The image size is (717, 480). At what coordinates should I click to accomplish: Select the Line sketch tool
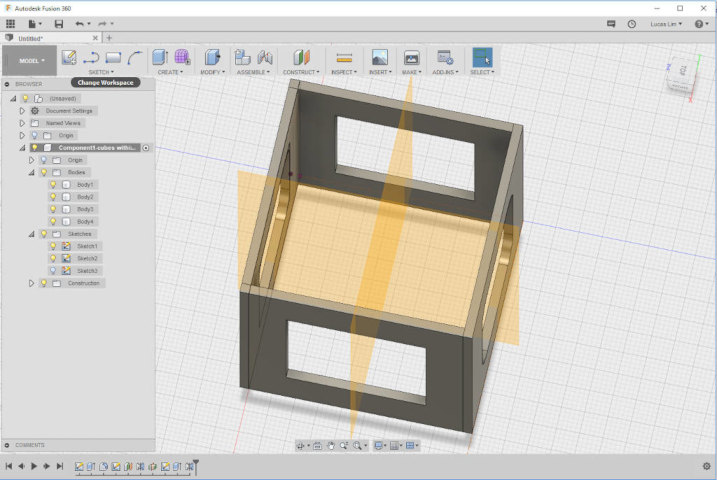(91, 58)
